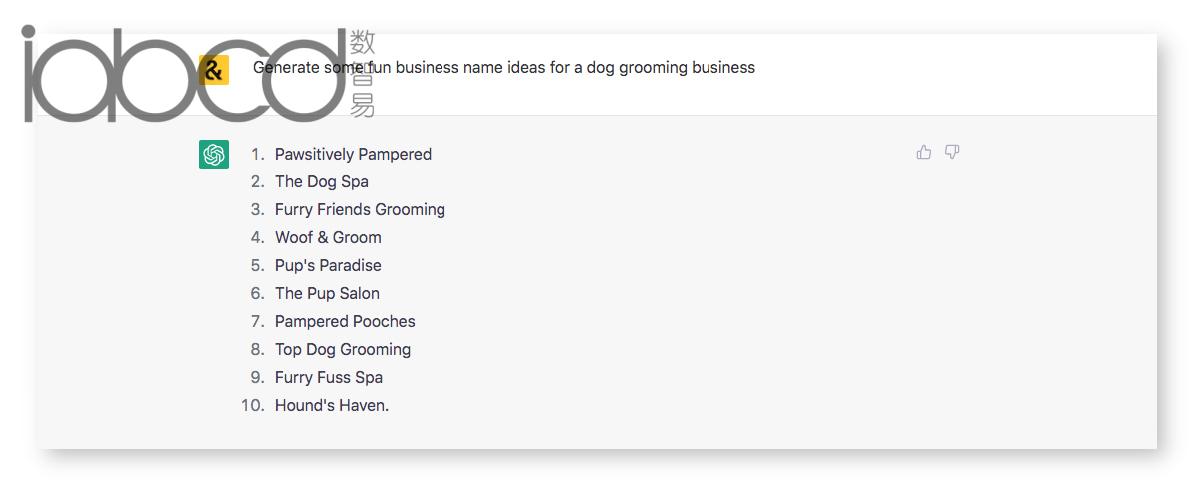Click the Chinese characters beside the logo
The image size is (1200, 500).
(362, 74)
